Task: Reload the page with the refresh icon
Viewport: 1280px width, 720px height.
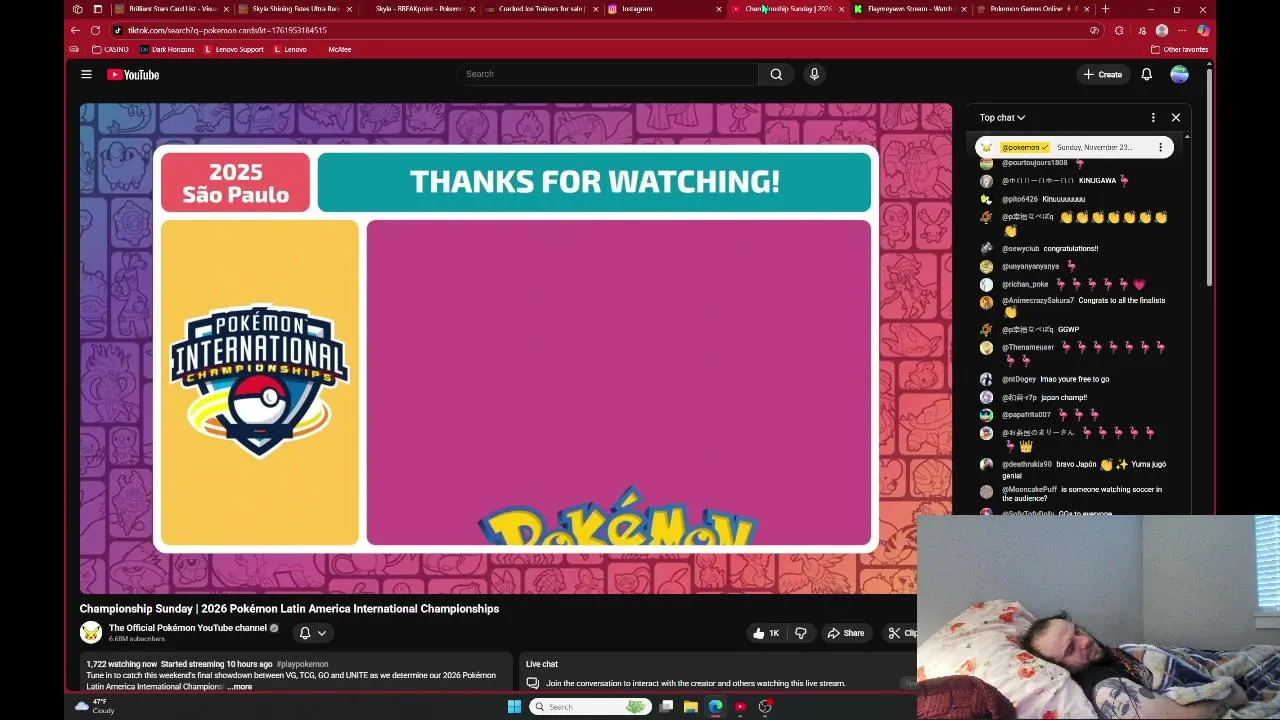Action: click(96, 30)
